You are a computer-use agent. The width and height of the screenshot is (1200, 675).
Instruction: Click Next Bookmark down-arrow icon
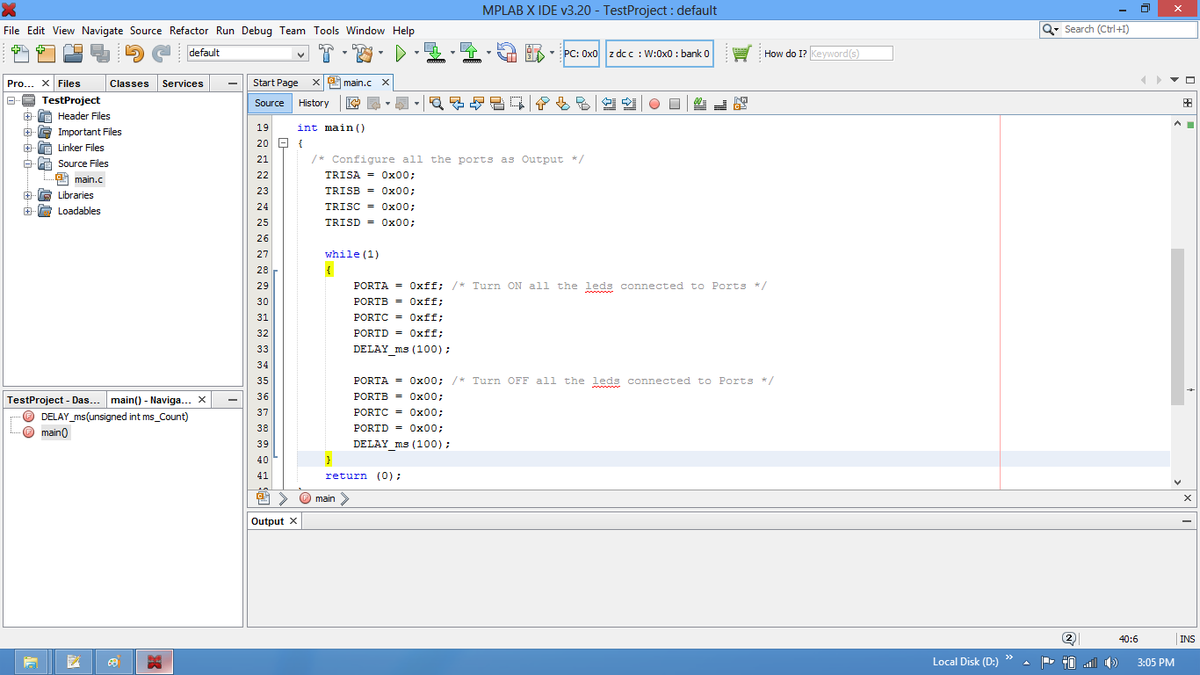562,103
